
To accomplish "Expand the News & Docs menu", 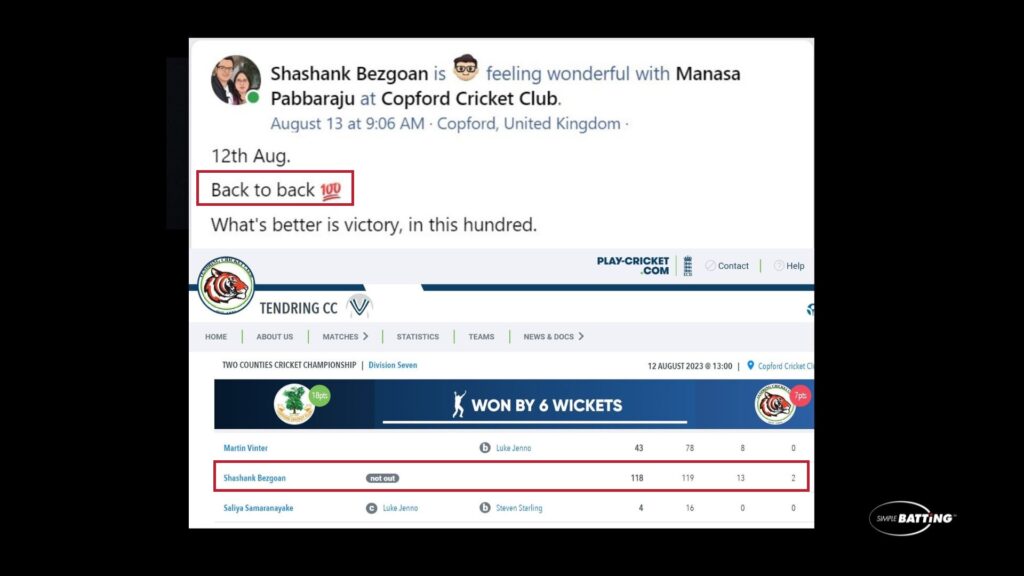I will (x=554, y=336).
